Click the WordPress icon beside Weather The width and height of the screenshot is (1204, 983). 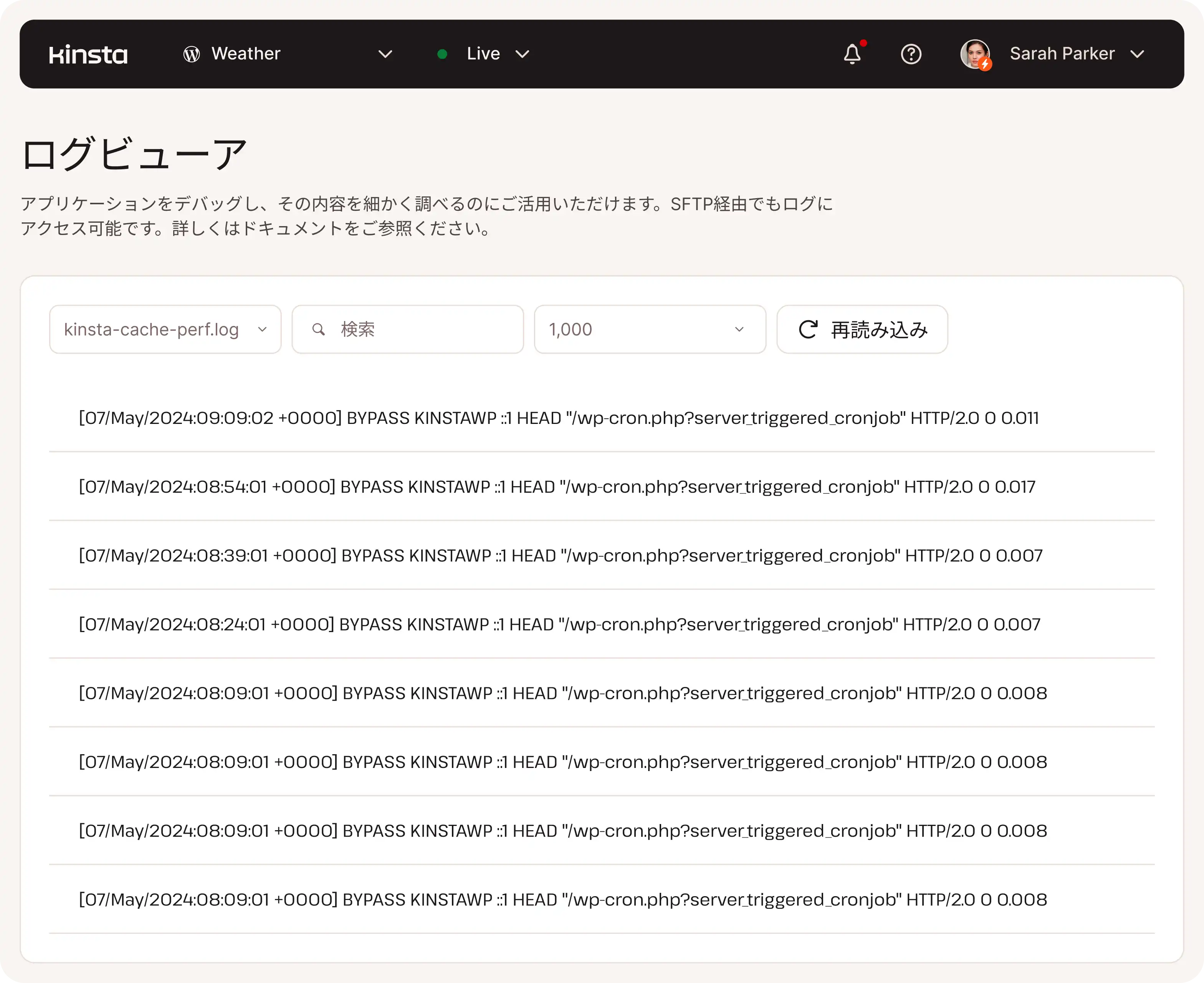tap(191, 55)
